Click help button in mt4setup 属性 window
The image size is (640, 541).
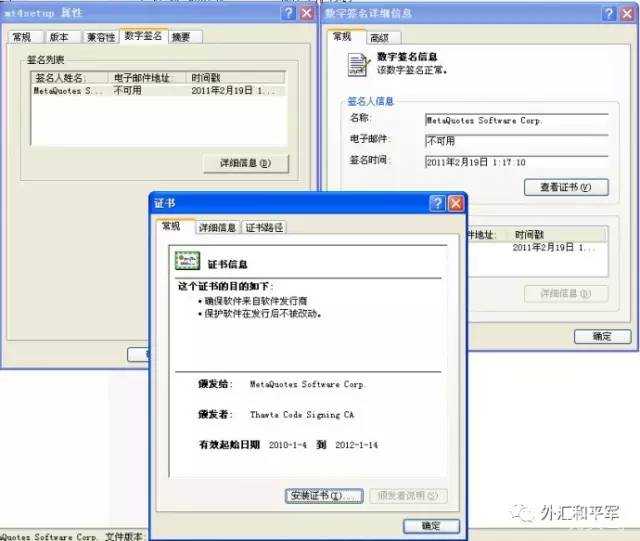[x=285, y=14]
